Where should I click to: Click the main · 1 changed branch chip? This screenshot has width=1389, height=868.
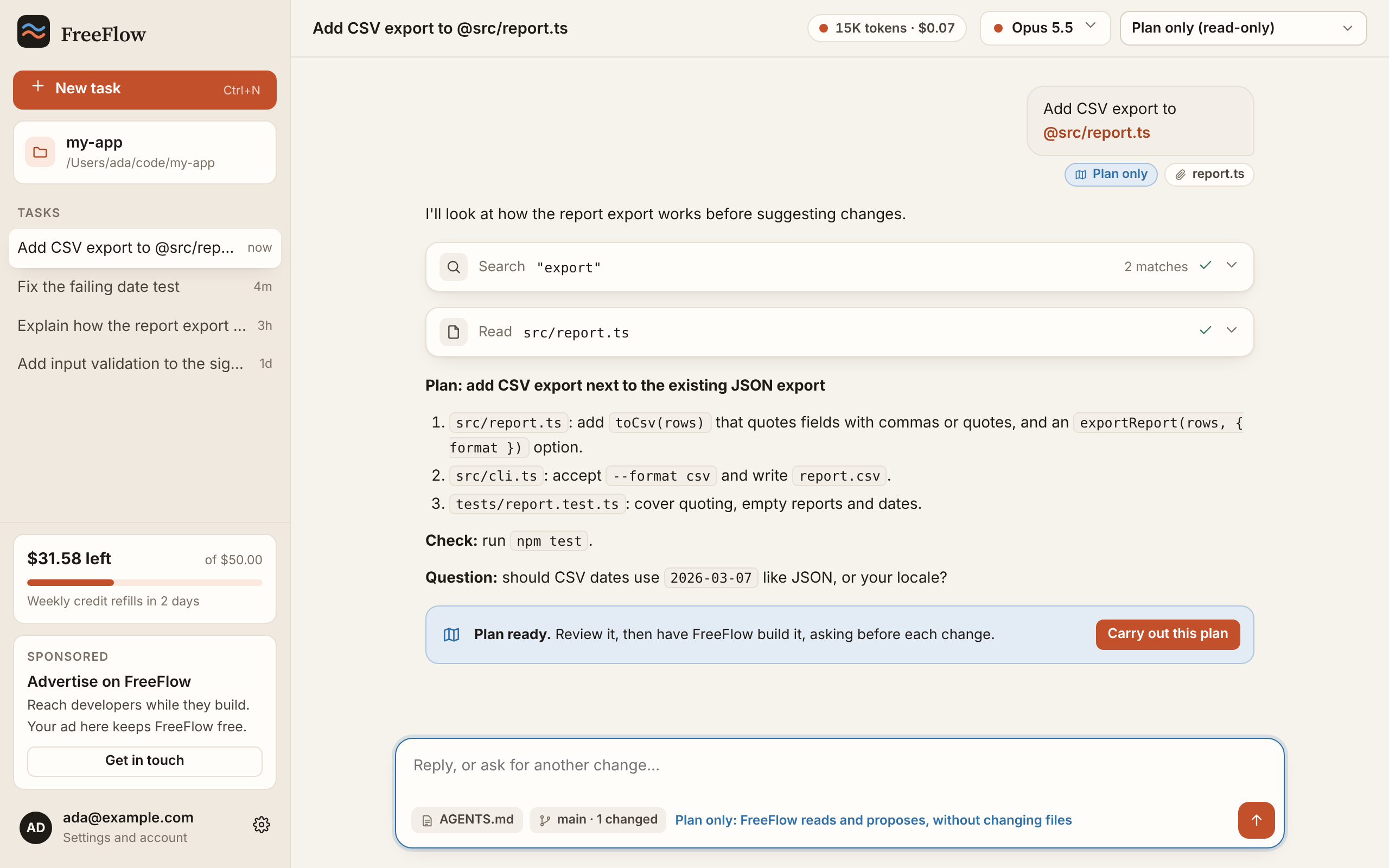click(597, 820)
